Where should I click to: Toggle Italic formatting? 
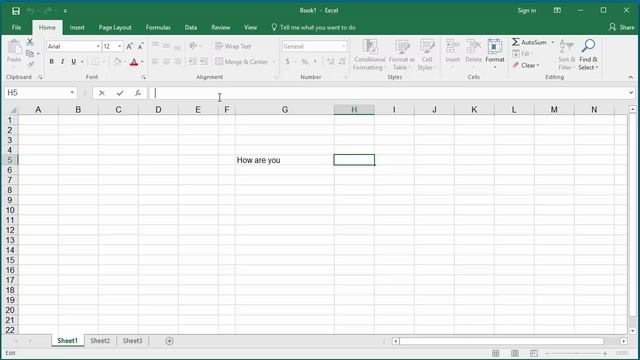click(x=62, y=62)
